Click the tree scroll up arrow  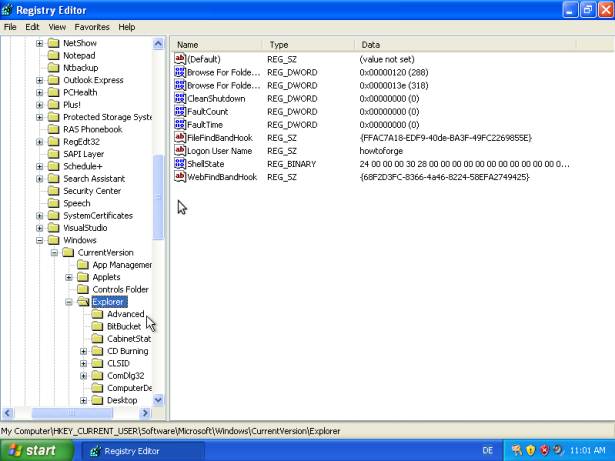158,43
